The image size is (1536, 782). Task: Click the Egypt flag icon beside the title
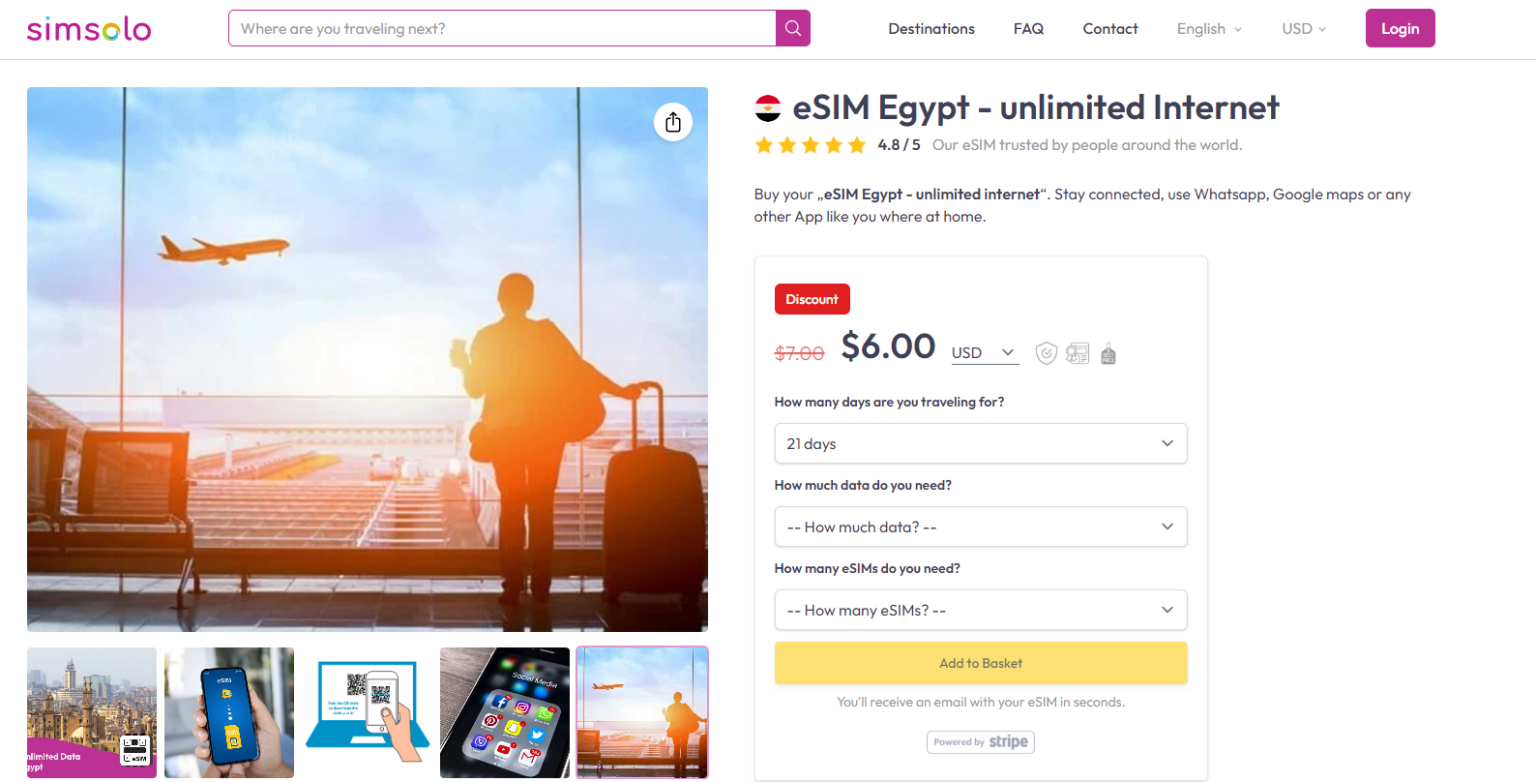(767, 107)
